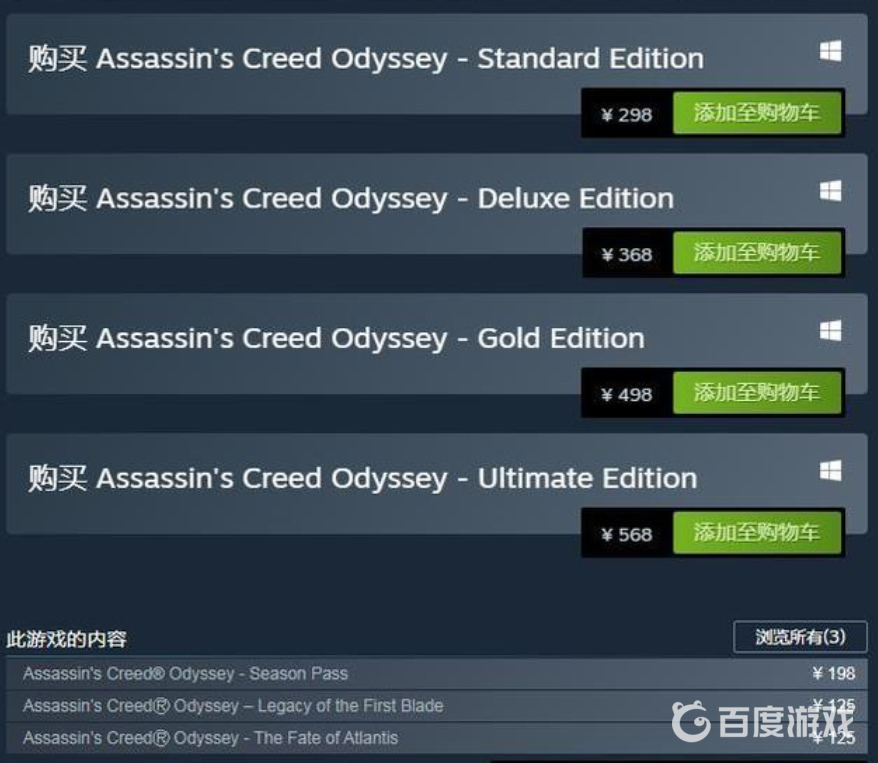Click Windows icon on Standard Edition row

click(x=830, y=51)
